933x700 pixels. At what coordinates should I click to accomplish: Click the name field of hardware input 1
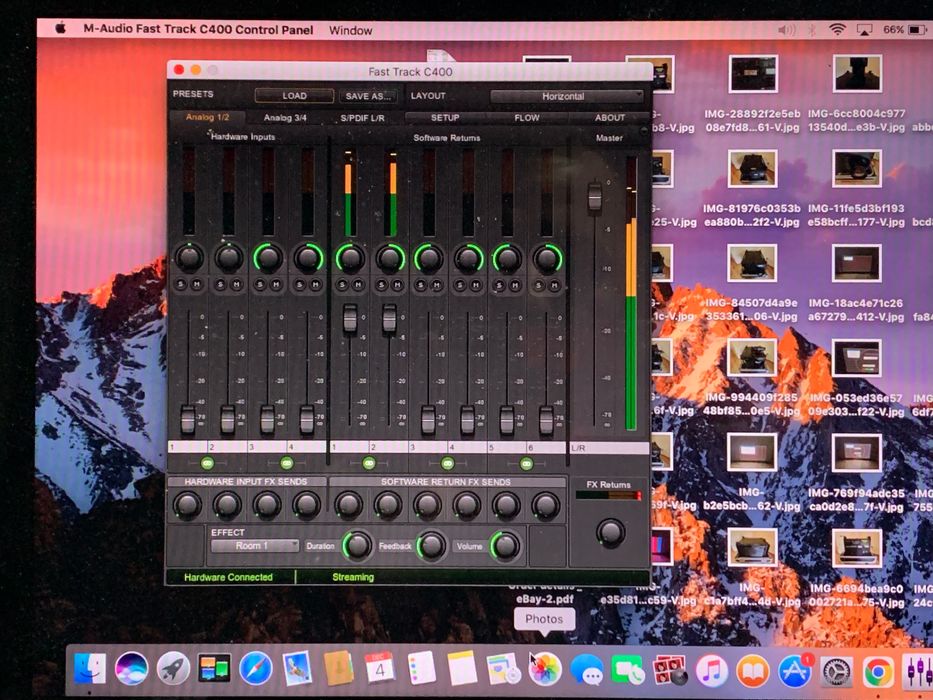pos(188,446)
